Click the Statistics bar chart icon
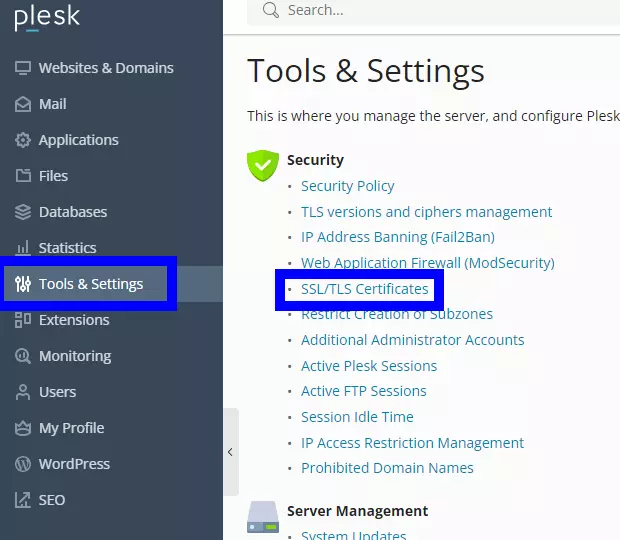Image resolution: width=620 pixels, height=540 pixels. click(23, 248)
